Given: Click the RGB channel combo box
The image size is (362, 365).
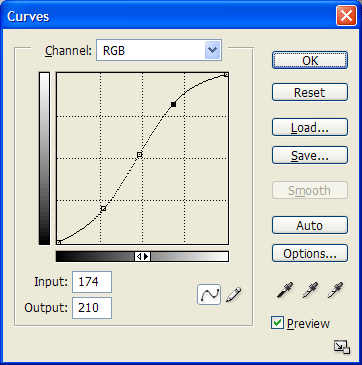Looking at the screenshot, I should 159,50.
